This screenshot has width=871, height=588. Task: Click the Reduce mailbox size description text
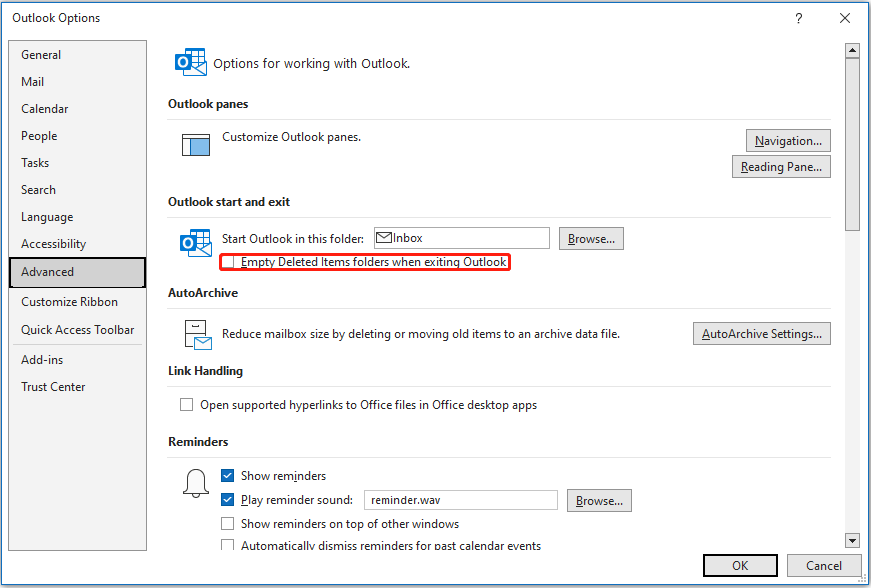pos(421,334)
